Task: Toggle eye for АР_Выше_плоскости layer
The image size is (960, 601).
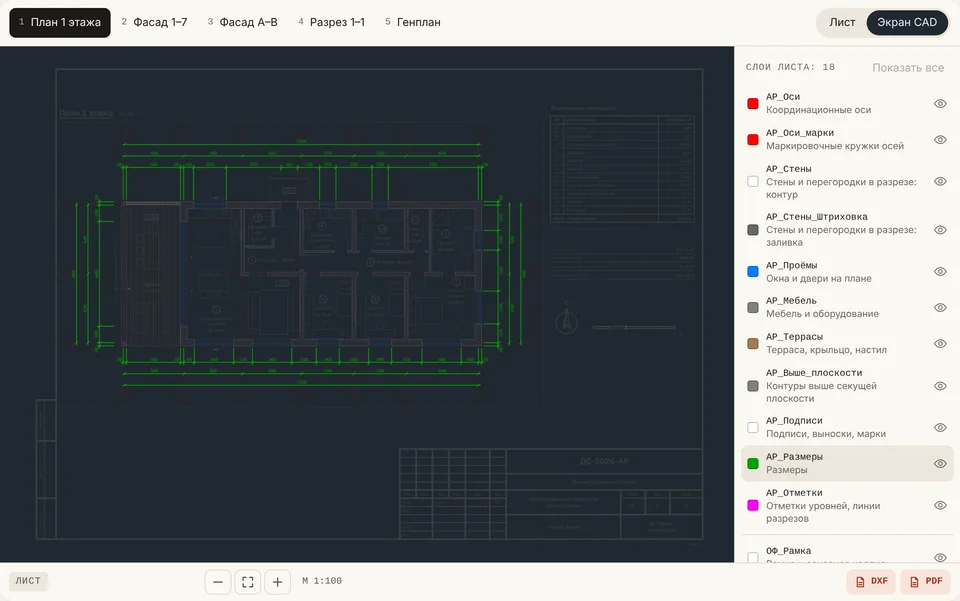Action: [x=940, y=386]
